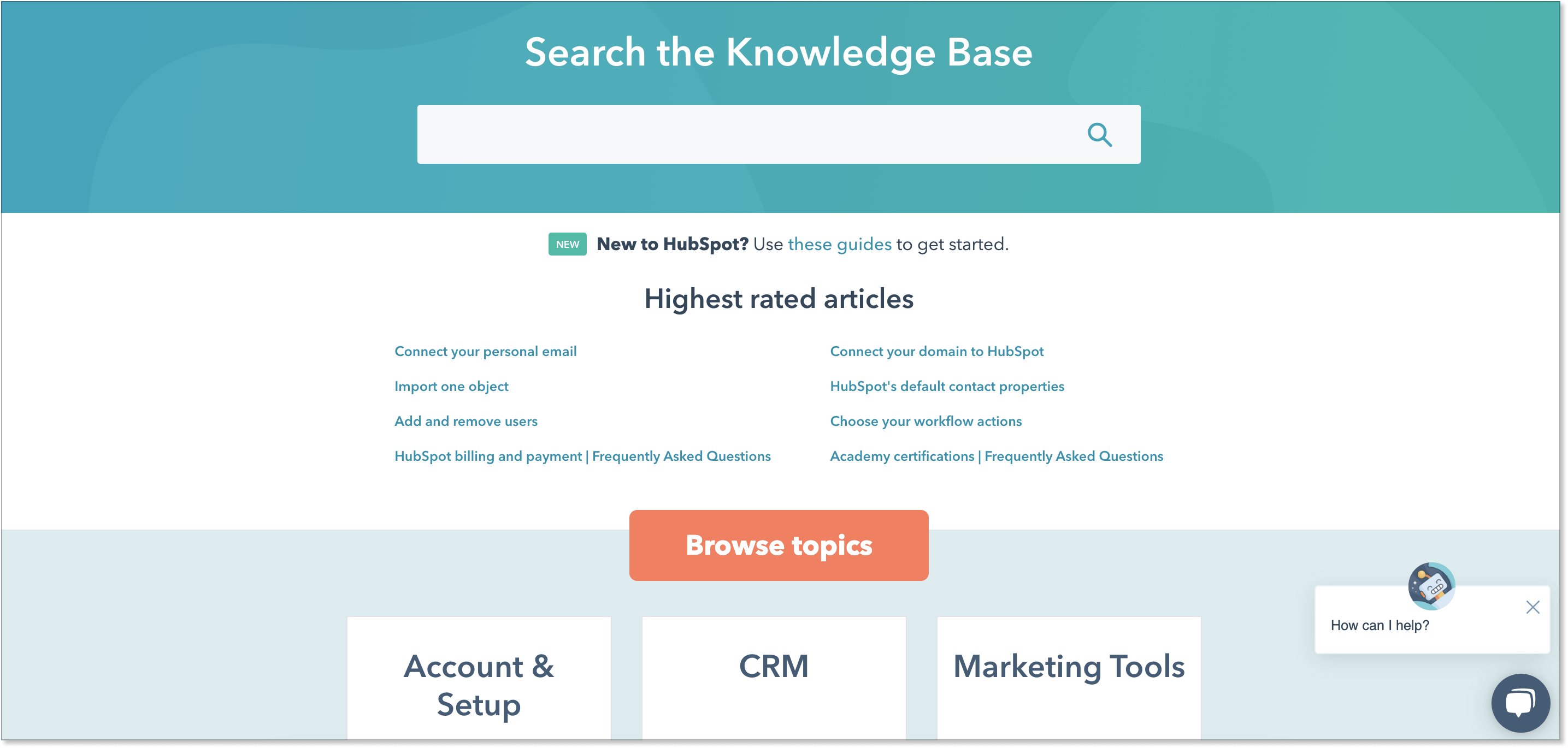
Task: Click the HubSpot chat avatar icon
Action: (1432, 585)
